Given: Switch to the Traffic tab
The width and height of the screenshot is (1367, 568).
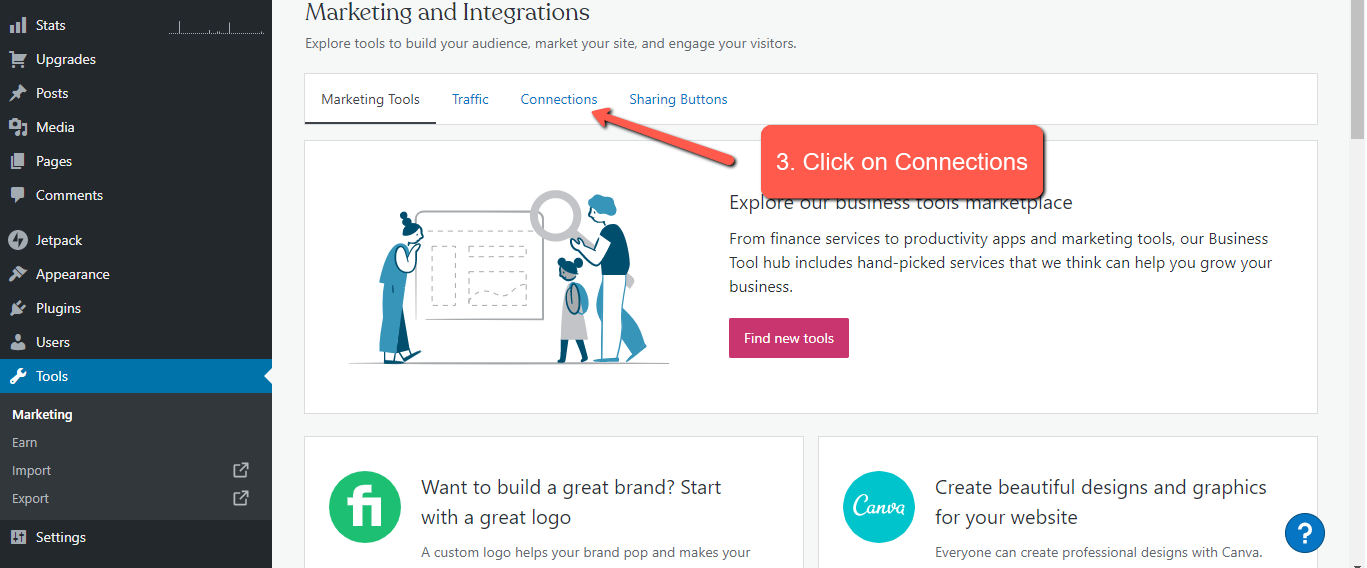Looking at the screenshot, I should tap(470, 99).
